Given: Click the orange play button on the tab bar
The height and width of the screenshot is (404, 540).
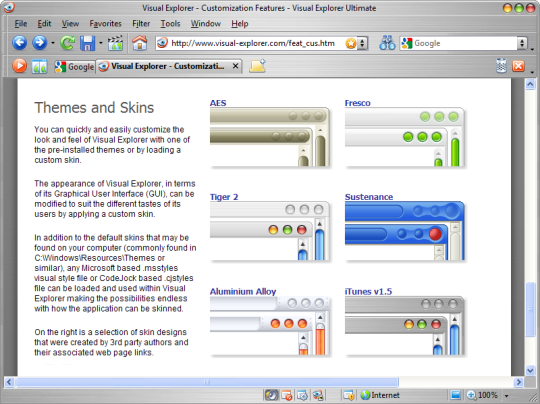Looking at the screenshot, I should (19, 66).
